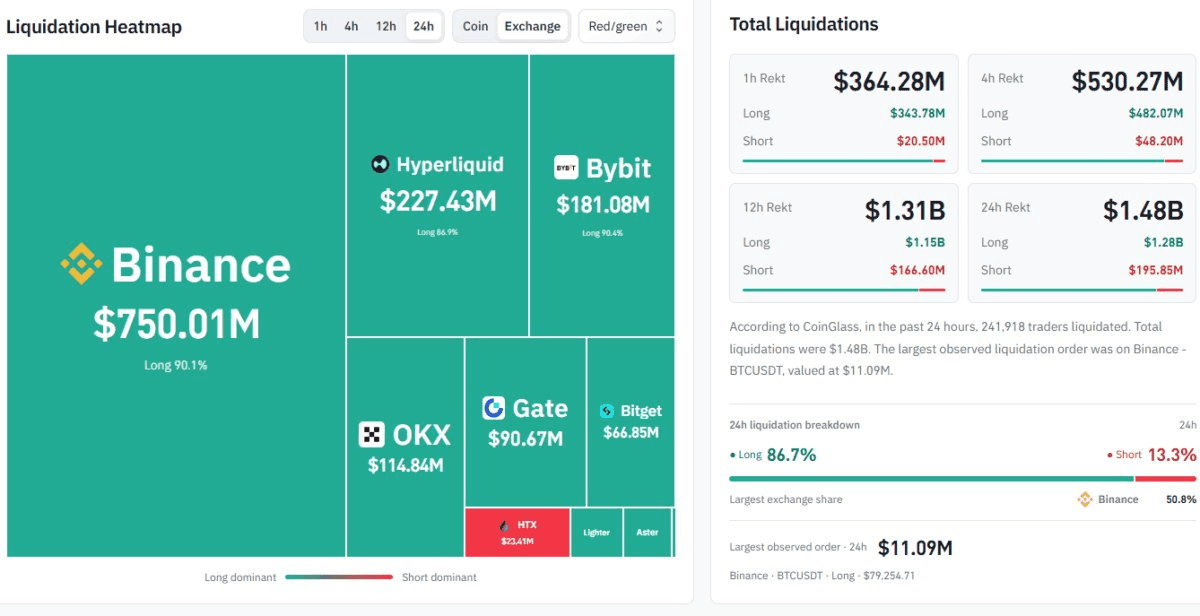
Task: Open the Lighter heatmap tile
Action: (597, 532)
